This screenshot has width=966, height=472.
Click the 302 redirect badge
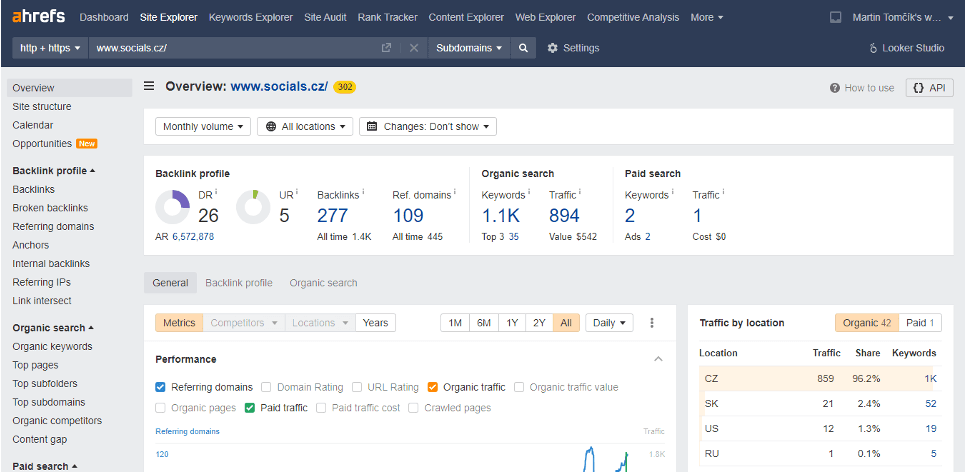point(345,87)
